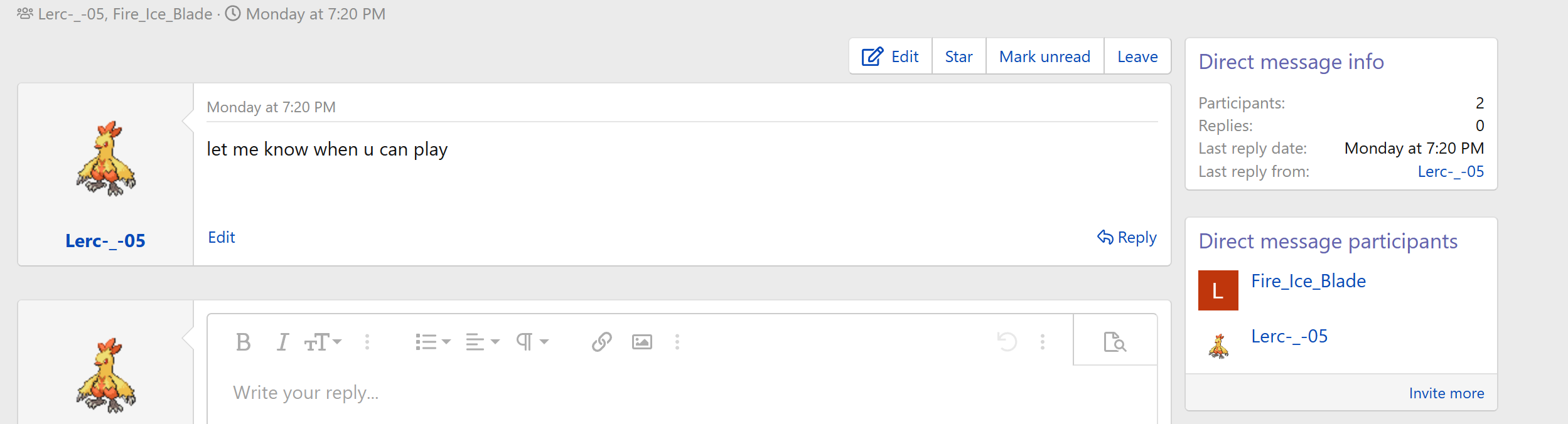Screen dimensions: 1568x424
Task: Insert a link in the reply
Action: (x=601, y=342)
